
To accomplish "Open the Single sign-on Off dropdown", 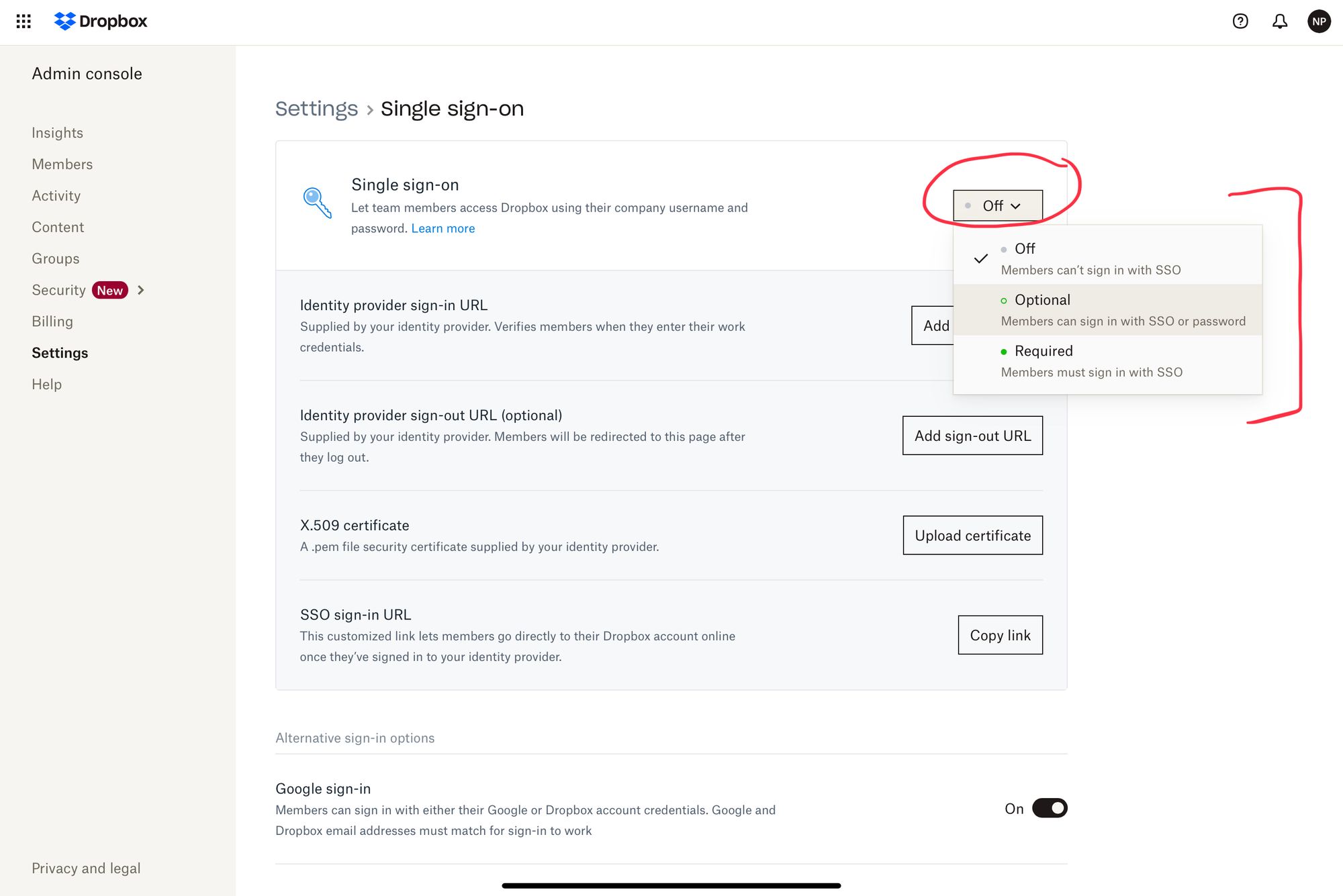I will point(998,206).
